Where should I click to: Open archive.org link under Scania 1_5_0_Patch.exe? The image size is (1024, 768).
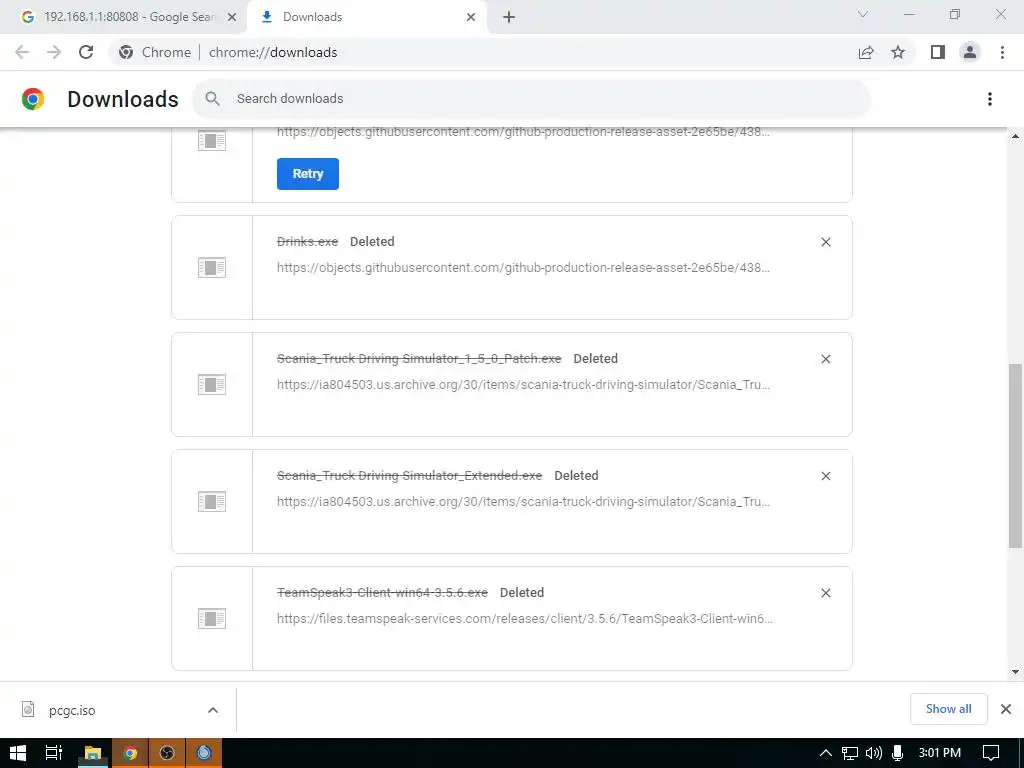coord(523,385)
